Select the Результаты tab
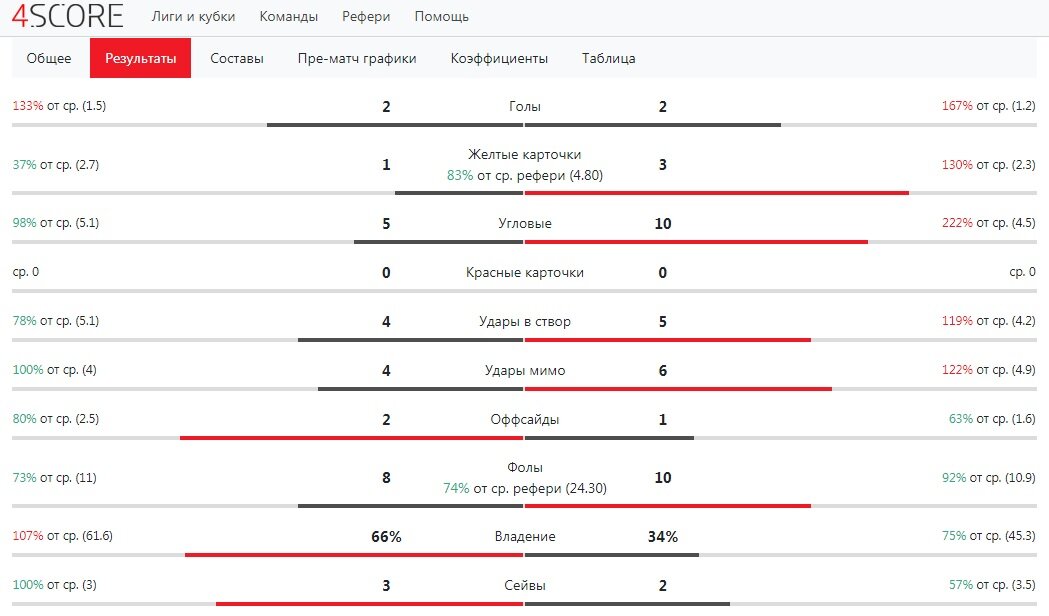Screen dimensions: 1049x616 click(140, 58)
